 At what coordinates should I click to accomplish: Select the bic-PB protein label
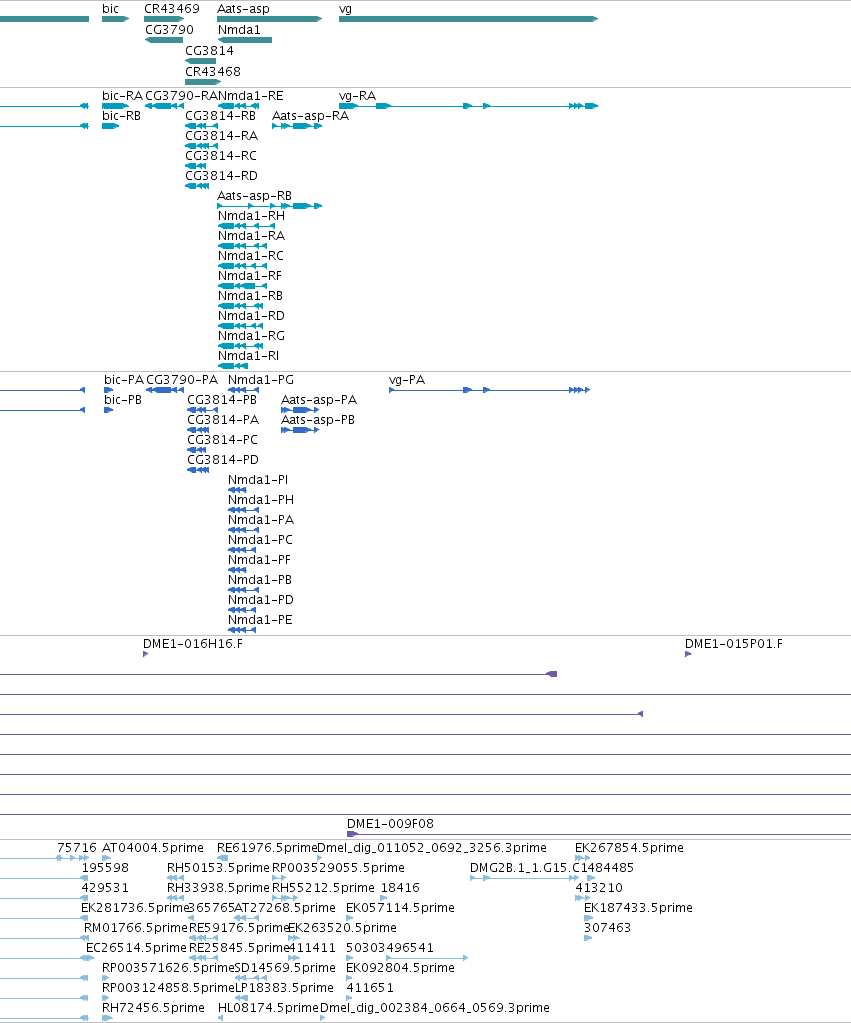click(x=123, y=400)
